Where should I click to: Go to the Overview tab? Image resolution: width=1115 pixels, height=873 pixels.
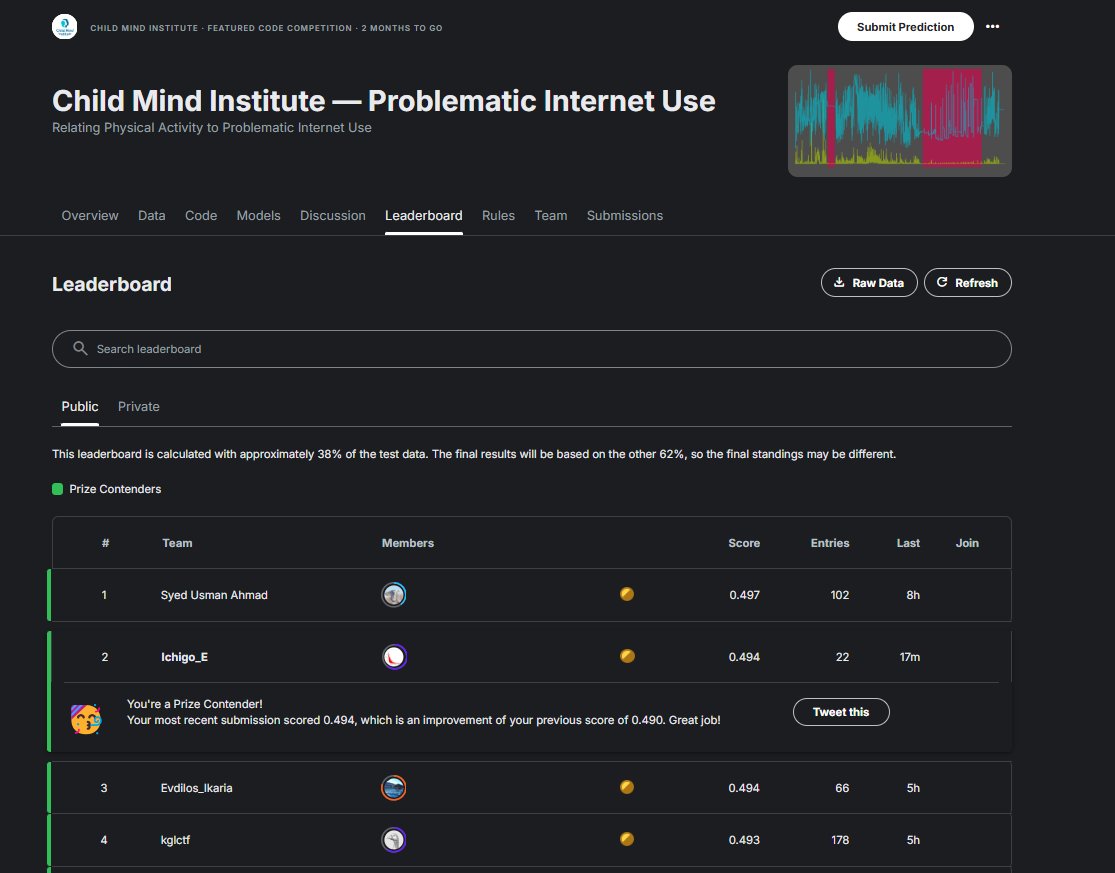(90, 215)
